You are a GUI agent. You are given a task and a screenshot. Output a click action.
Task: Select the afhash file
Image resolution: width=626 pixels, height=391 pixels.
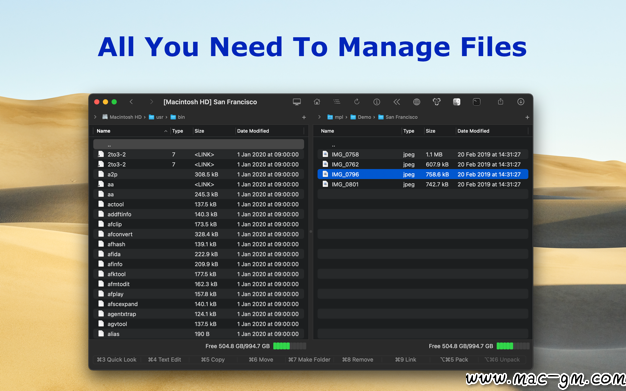pos(198,244)
